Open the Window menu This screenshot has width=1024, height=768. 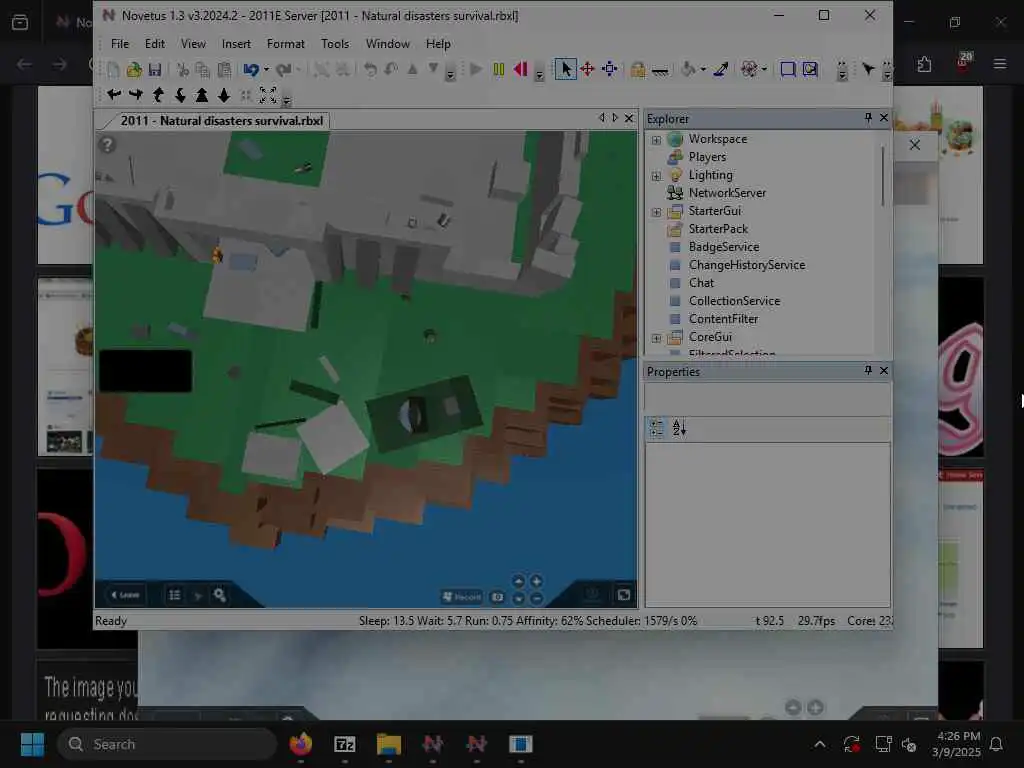(387, 44)
